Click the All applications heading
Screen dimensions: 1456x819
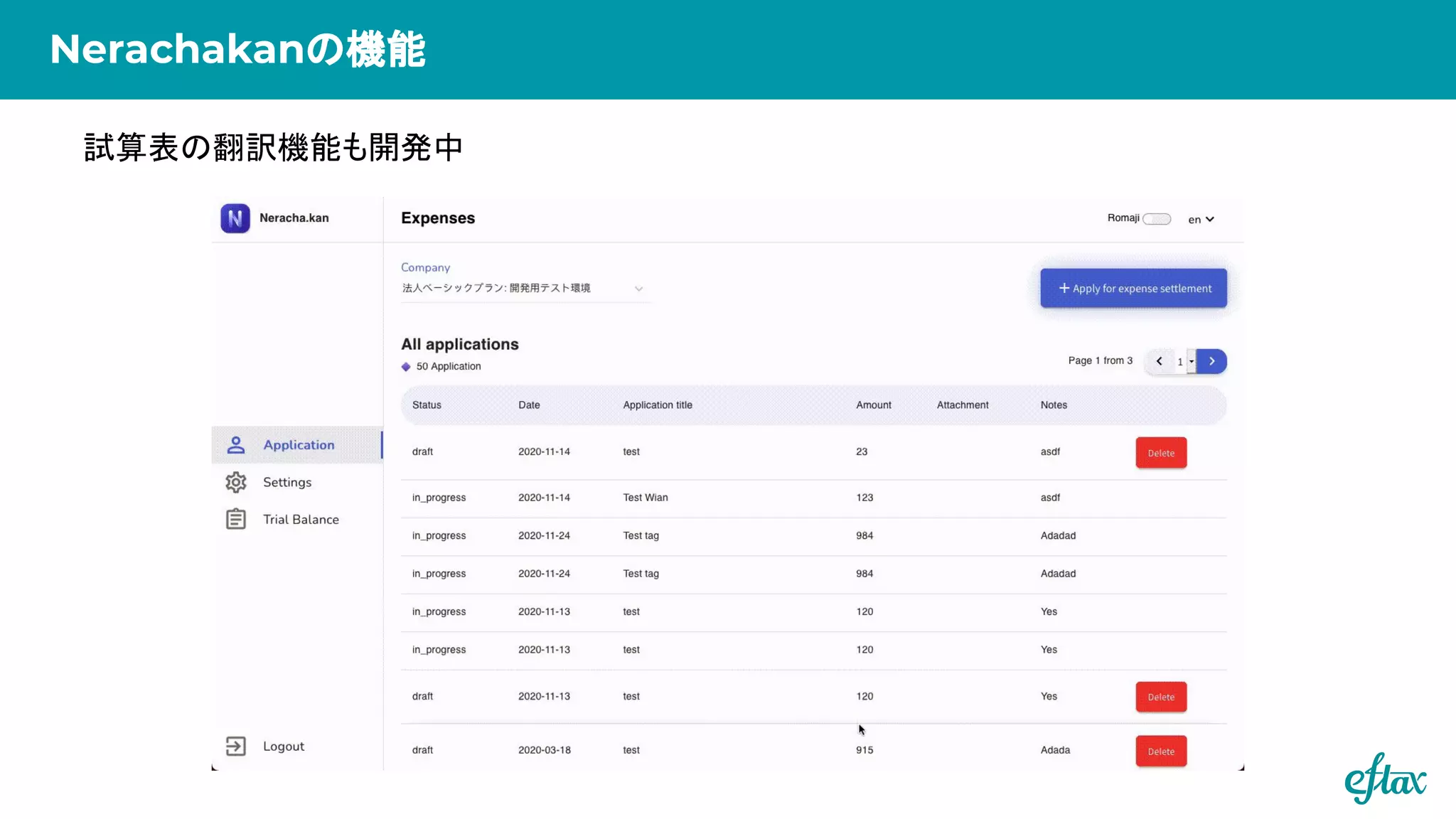point(460,345)
